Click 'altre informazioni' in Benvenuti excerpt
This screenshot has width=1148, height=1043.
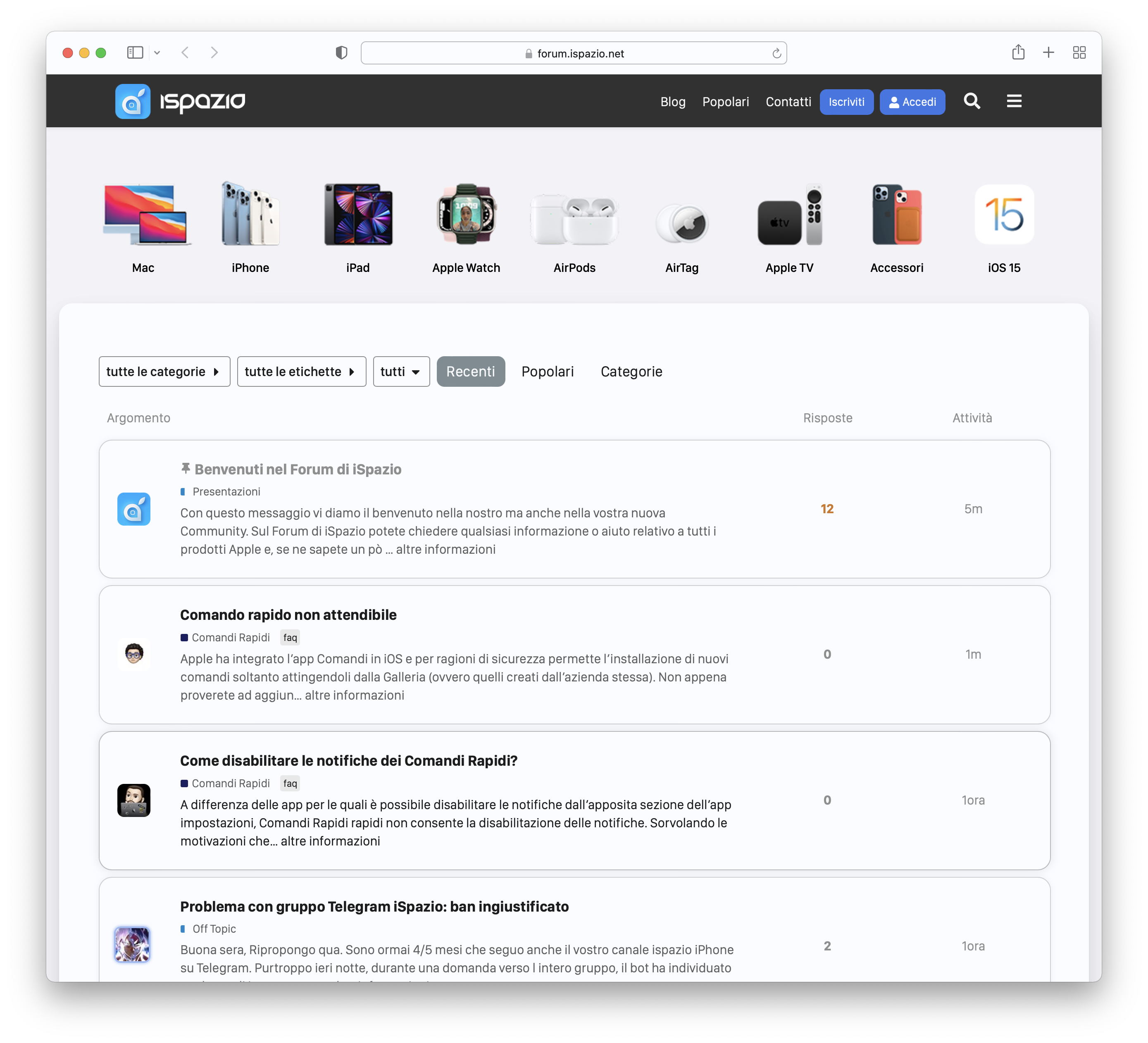click(x=446, y=550)
